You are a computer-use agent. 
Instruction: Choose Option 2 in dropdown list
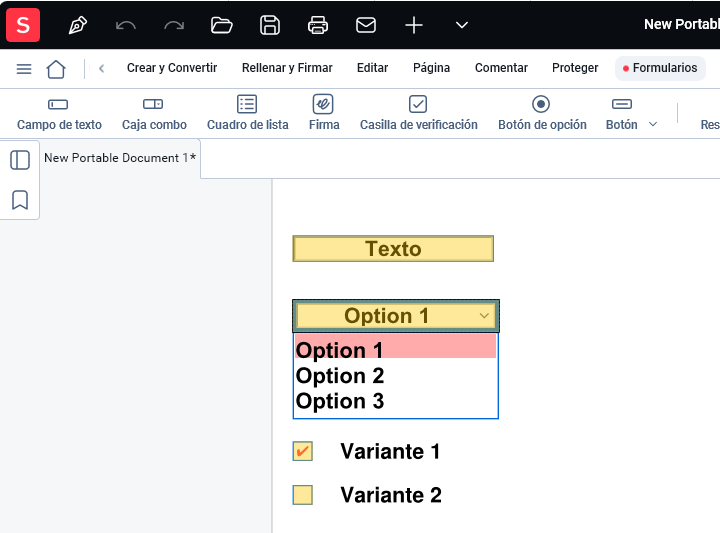(x=395, y=376)
